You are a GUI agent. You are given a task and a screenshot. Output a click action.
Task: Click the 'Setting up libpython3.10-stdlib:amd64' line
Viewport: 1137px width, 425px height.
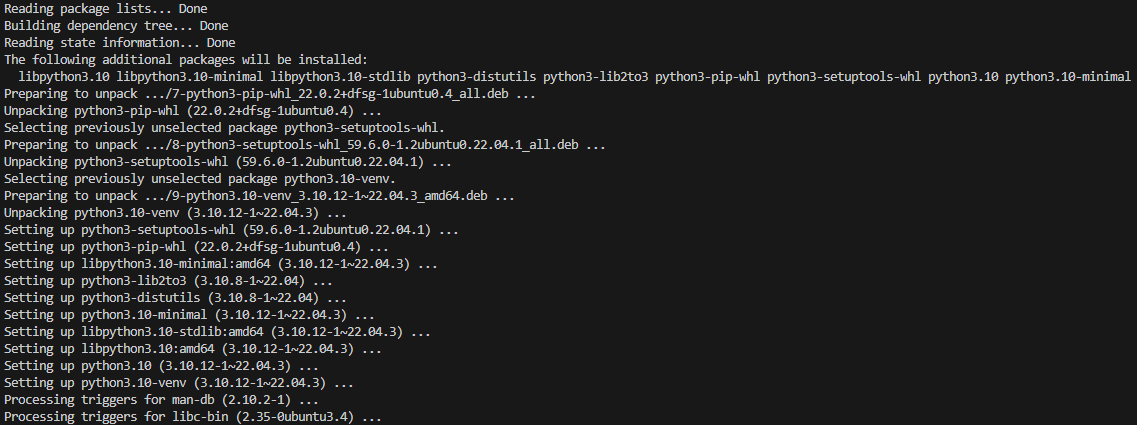coord(217,332)
